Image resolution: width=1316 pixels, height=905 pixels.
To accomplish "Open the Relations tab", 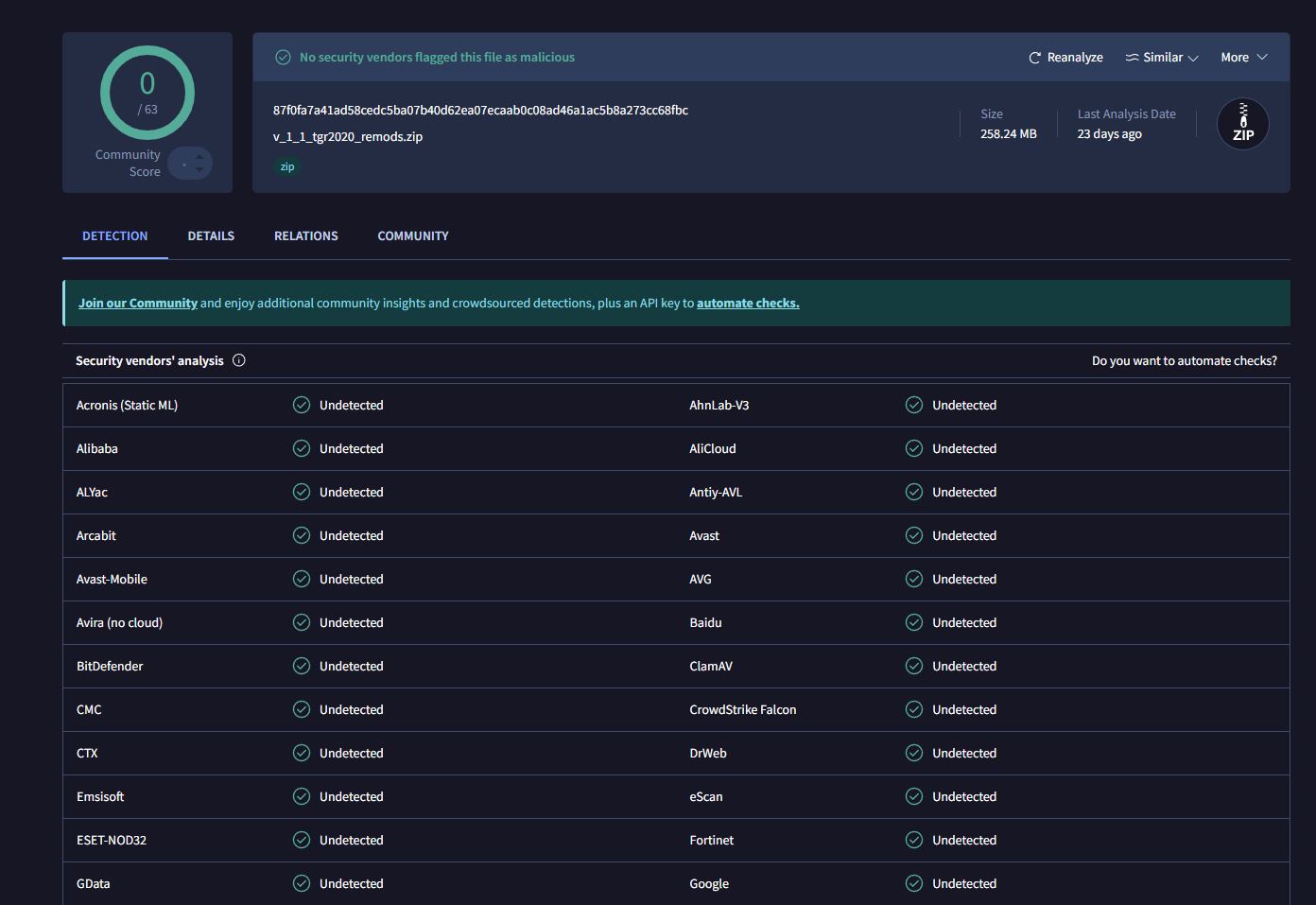I will [305, 236].
